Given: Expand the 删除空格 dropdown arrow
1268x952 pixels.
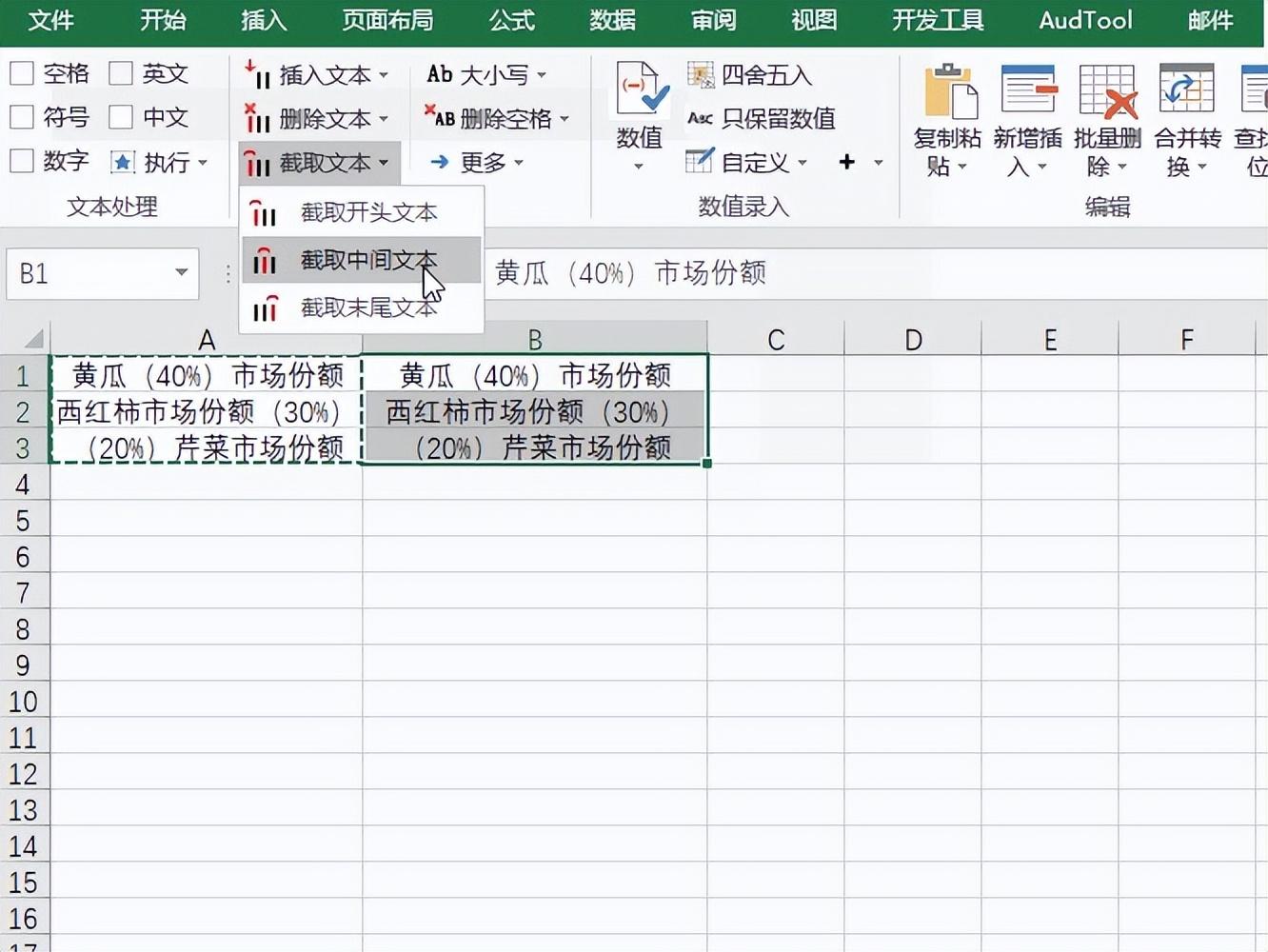Looking at the screenshot, I should 565,119.
